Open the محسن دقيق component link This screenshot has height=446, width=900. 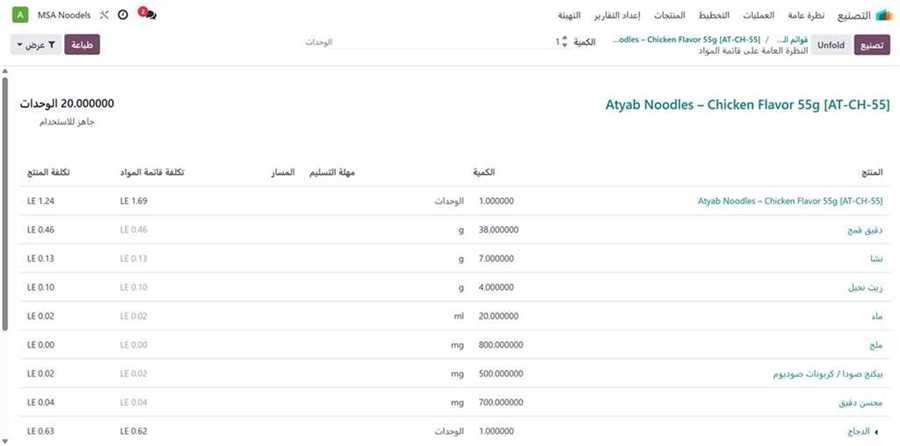tap(860, 402)
